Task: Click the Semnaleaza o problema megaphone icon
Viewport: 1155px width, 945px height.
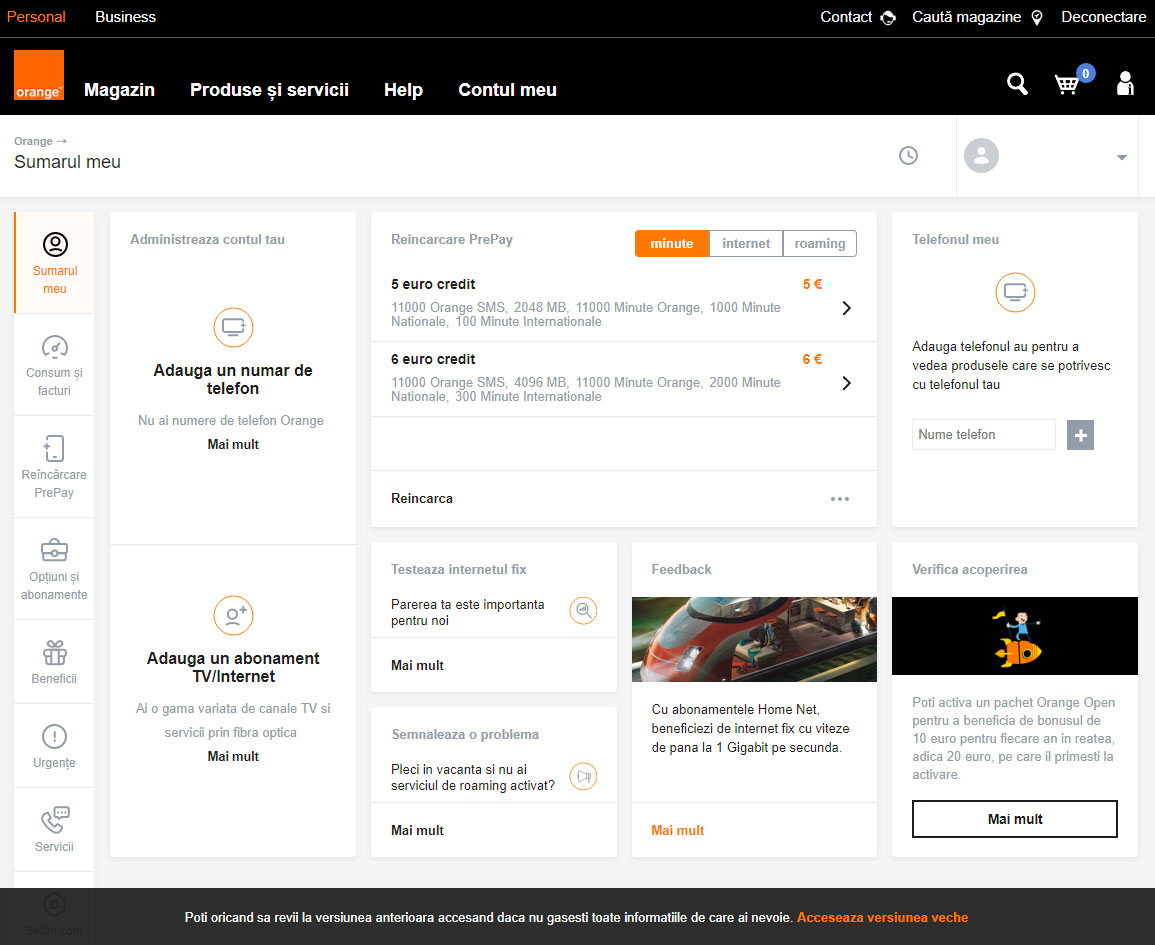Action: pyautogui.click(x=583, y=776)
